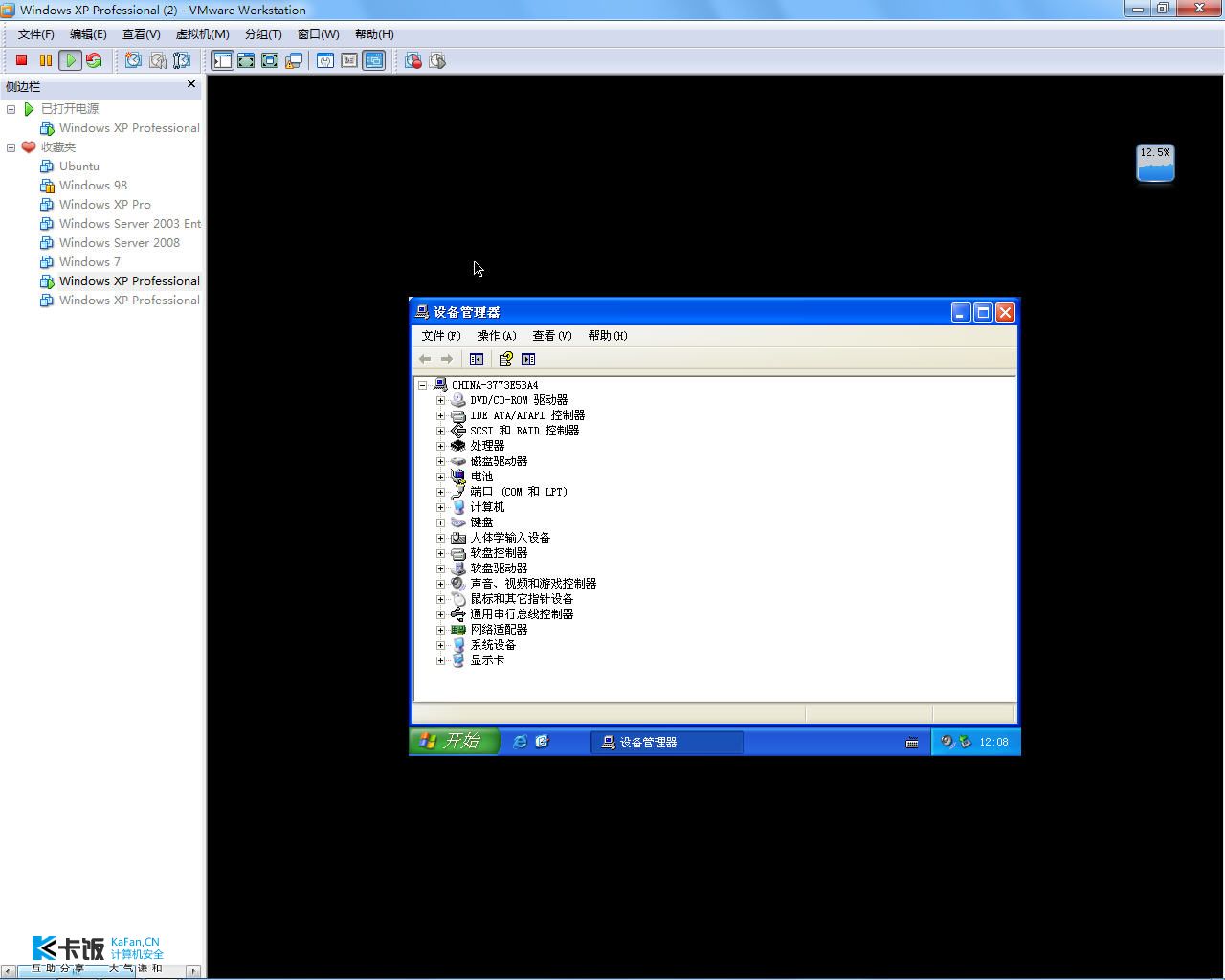Collapse the 收藏夹 sidebar group
This screenshot has height=980, width=1225.
pyautogui.click(x=11, y=147)
